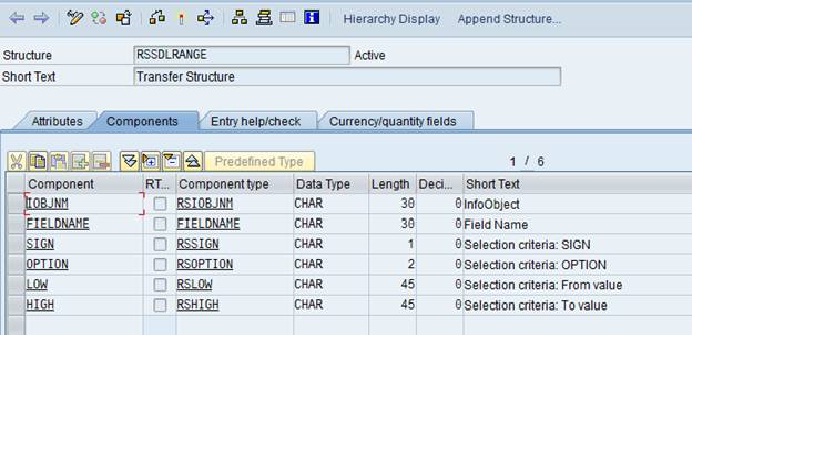This screenshot has height=460, width=819.
Task: Collapse all includes with the double-up icon
Action: point(193,161)
